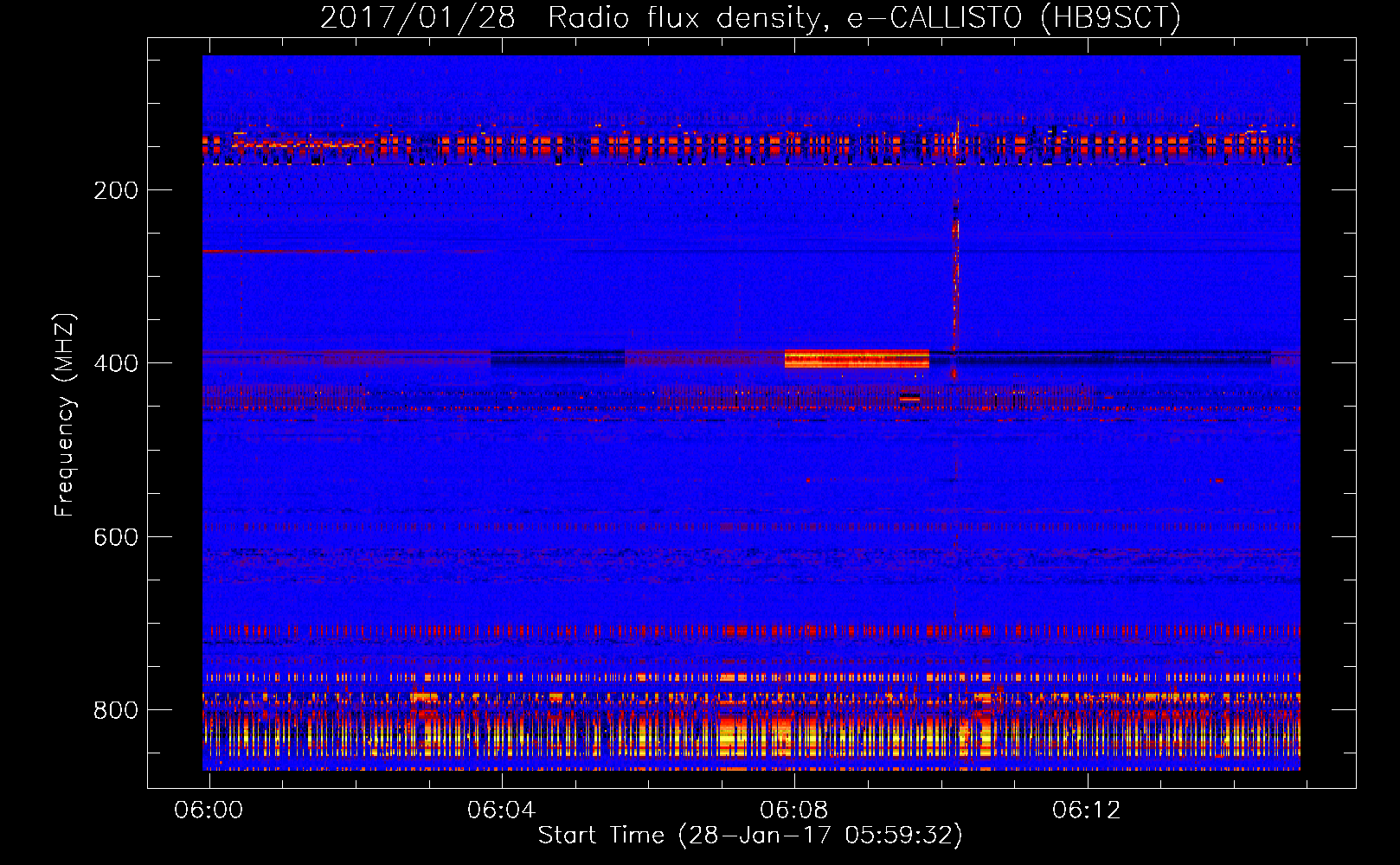Click the bright burst band near 400 MHz
The image size is (1400, 865).
click(857, 359)
